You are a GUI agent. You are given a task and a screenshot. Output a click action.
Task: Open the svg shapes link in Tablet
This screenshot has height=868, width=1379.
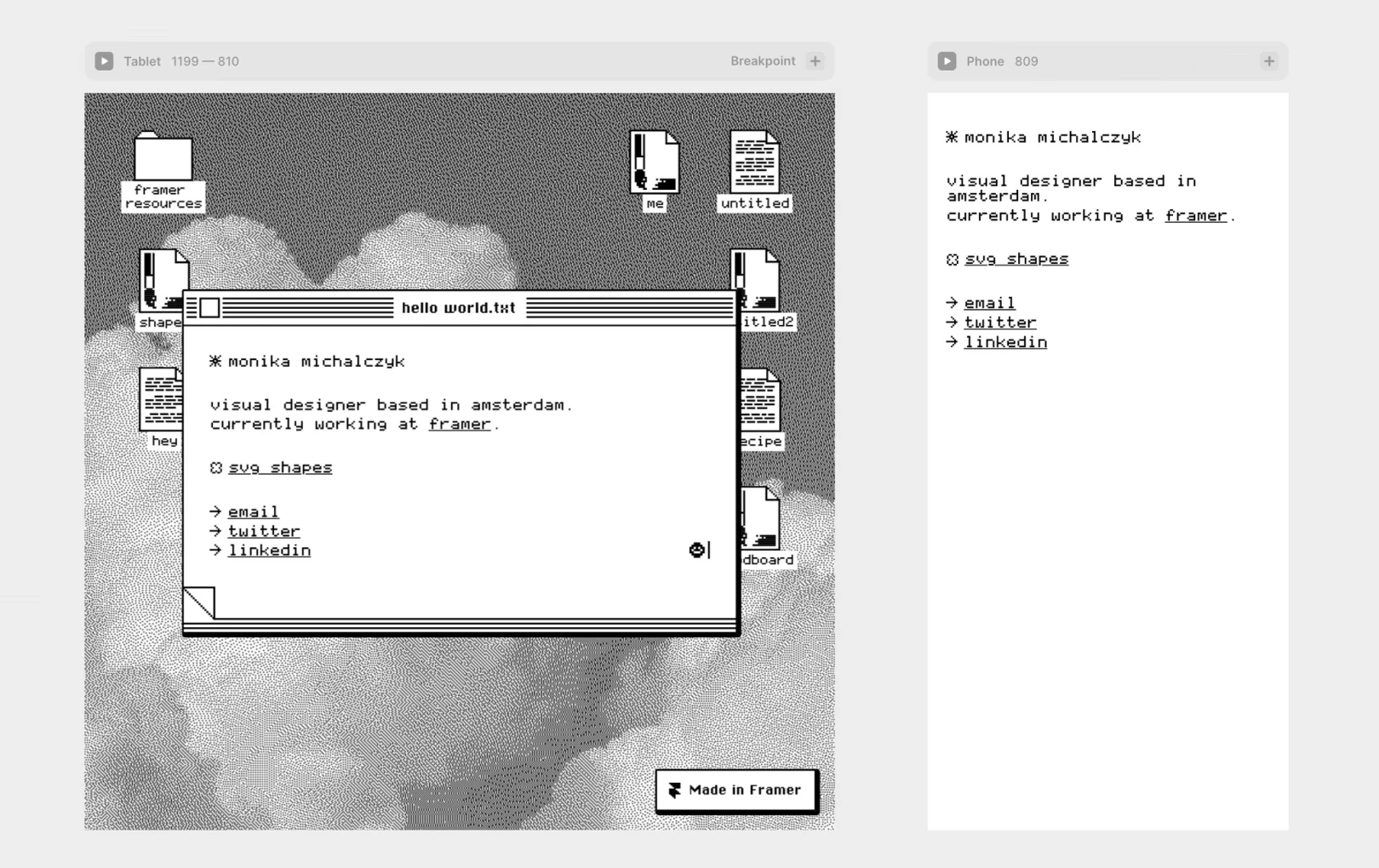click(280, 467)
